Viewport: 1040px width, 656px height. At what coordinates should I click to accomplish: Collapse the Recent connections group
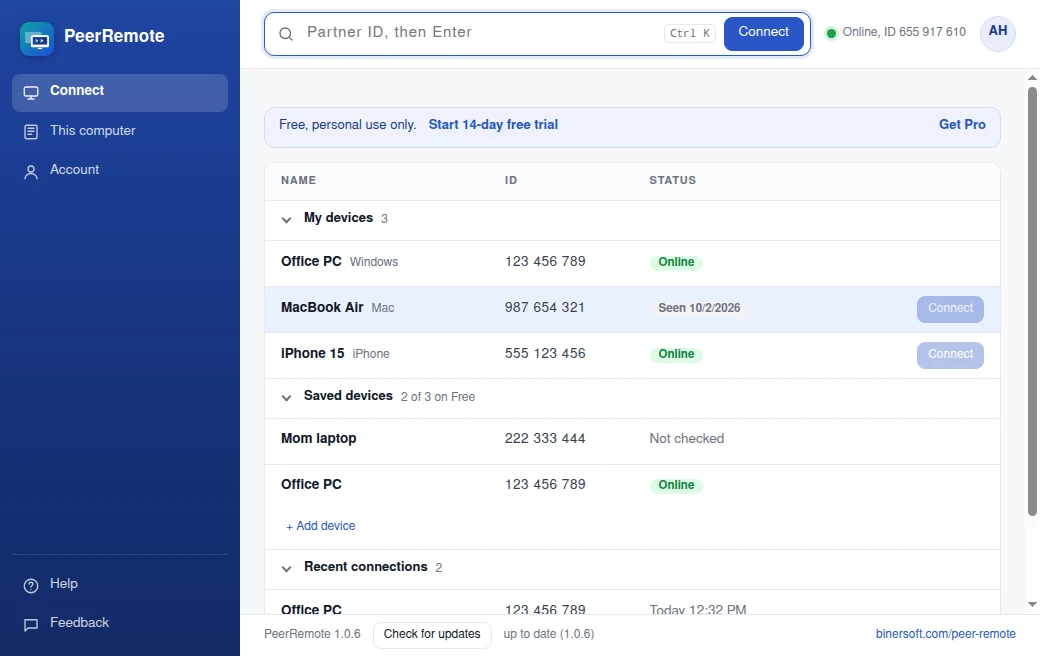point(287,568)
